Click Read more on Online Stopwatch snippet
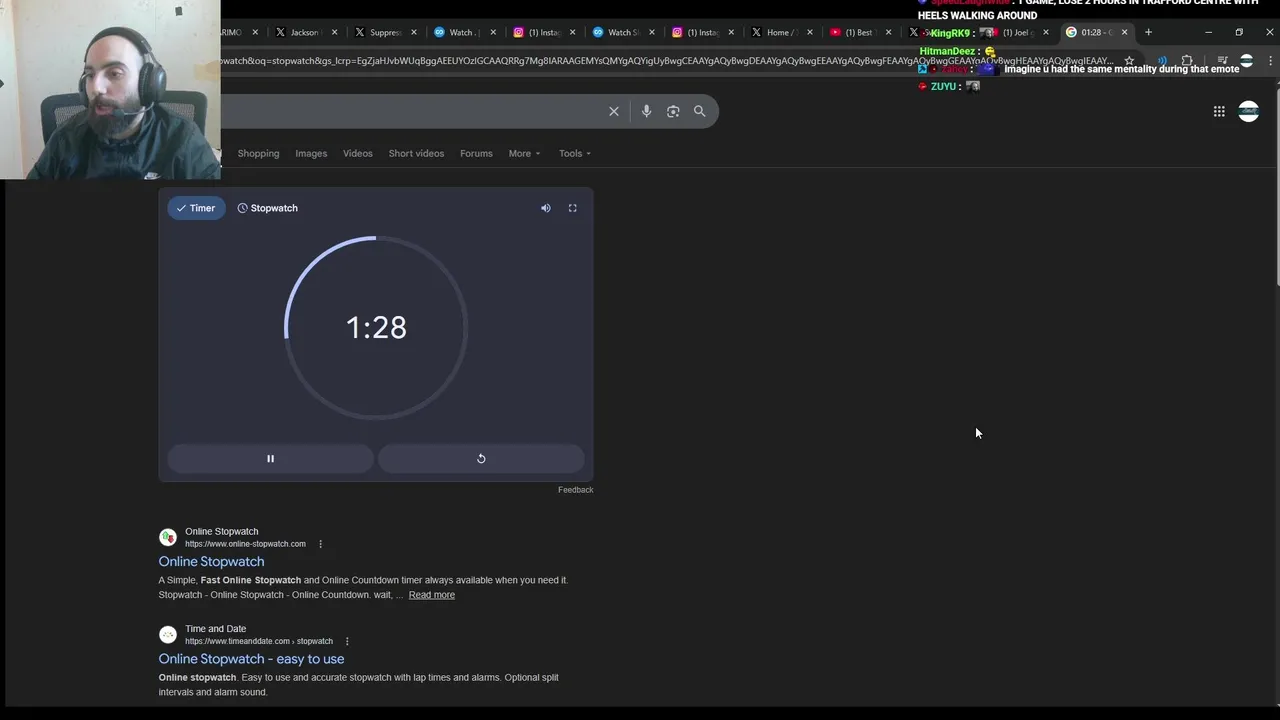The width and height of the screenshot is (1280, 720). (432, 595)
